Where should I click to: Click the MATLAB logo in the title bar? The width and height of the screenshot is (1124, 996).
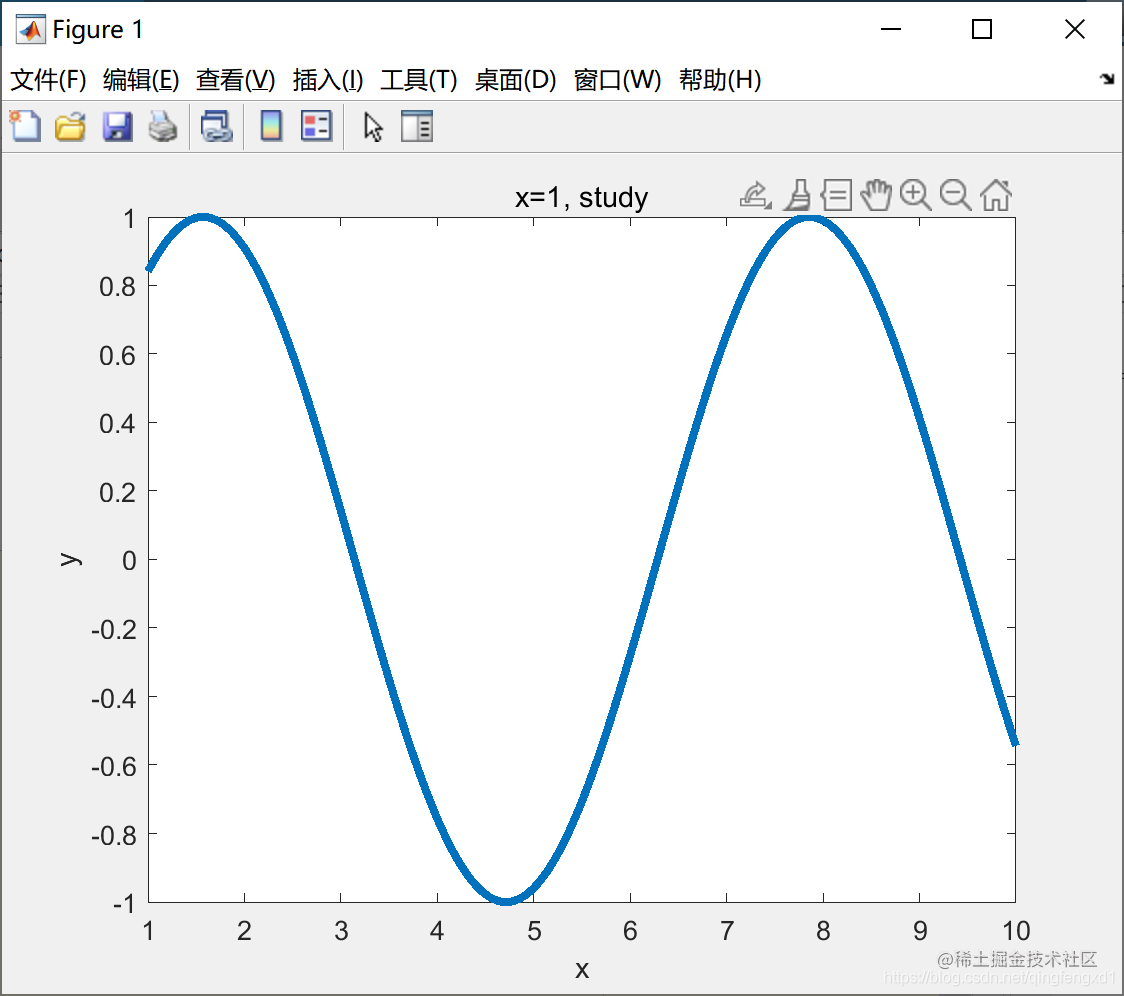[x=30, y=29]
